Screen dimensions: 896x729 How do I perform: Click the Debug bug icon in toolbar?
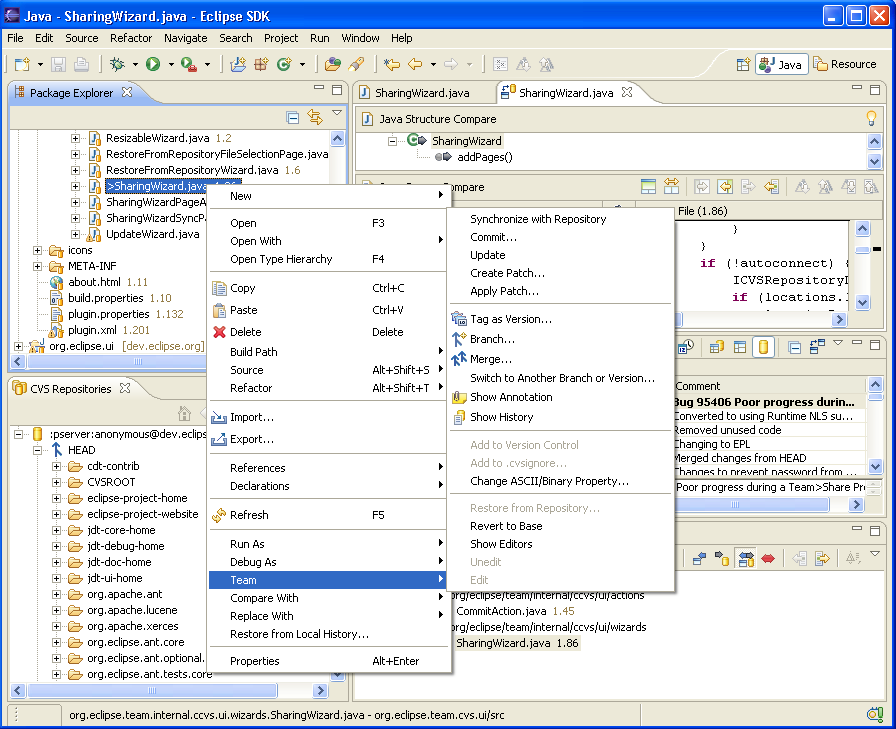[117, 64]
